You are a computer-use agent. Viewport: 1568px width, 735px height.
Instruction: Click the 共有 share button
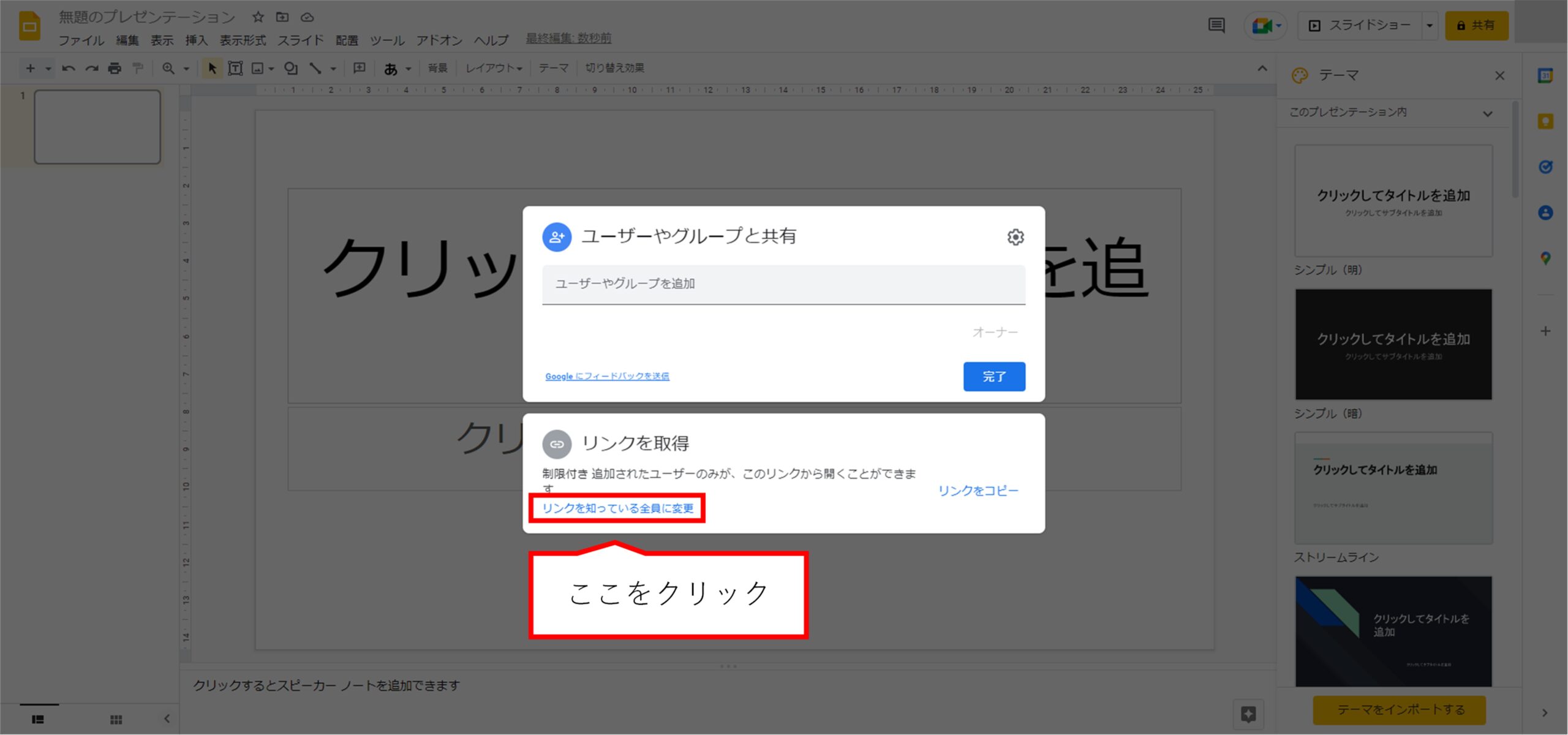1476,26
